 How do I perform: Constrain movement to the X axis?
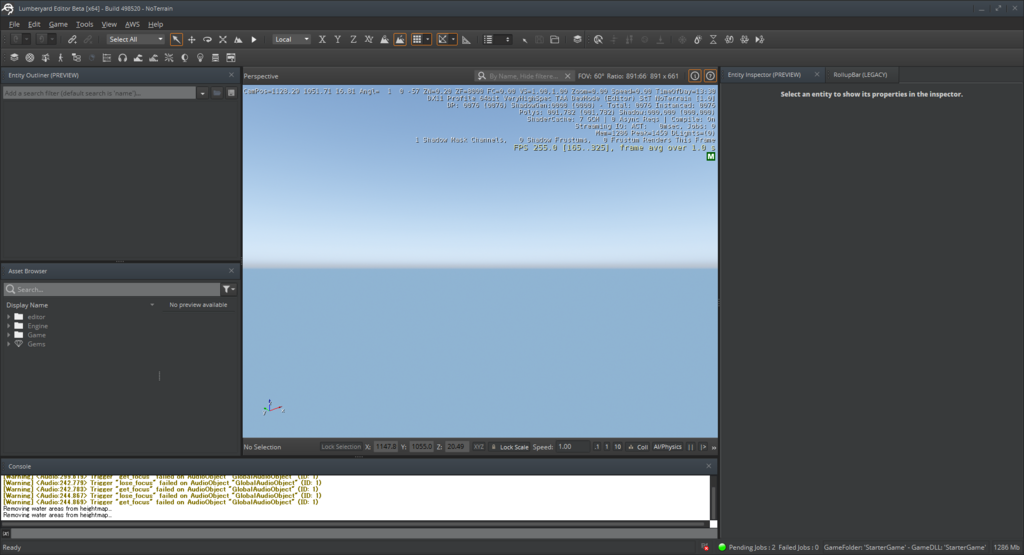point(322,40)
